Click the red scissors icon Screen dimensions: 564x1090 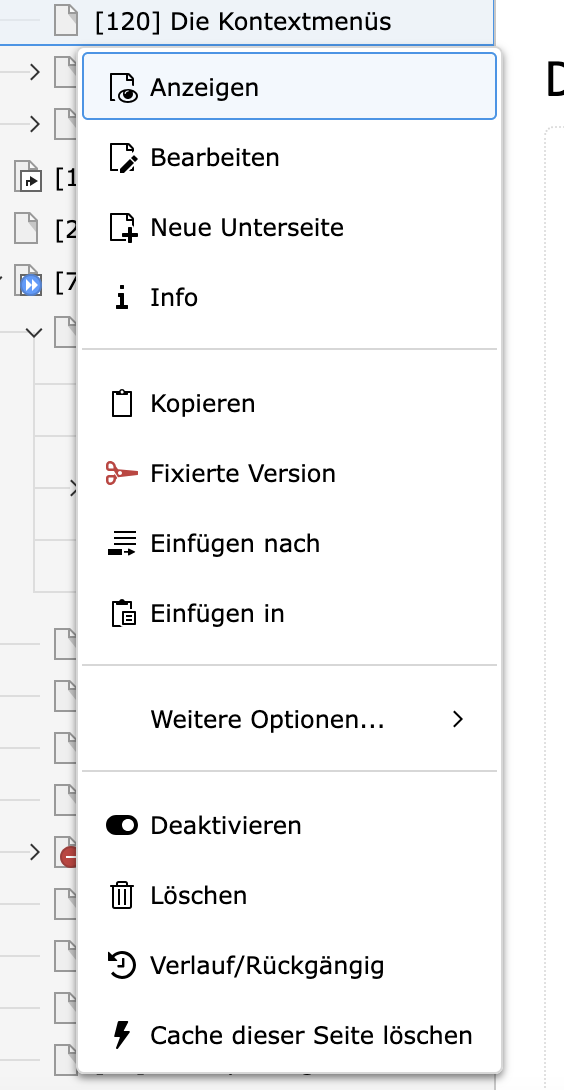coord(122,473)
